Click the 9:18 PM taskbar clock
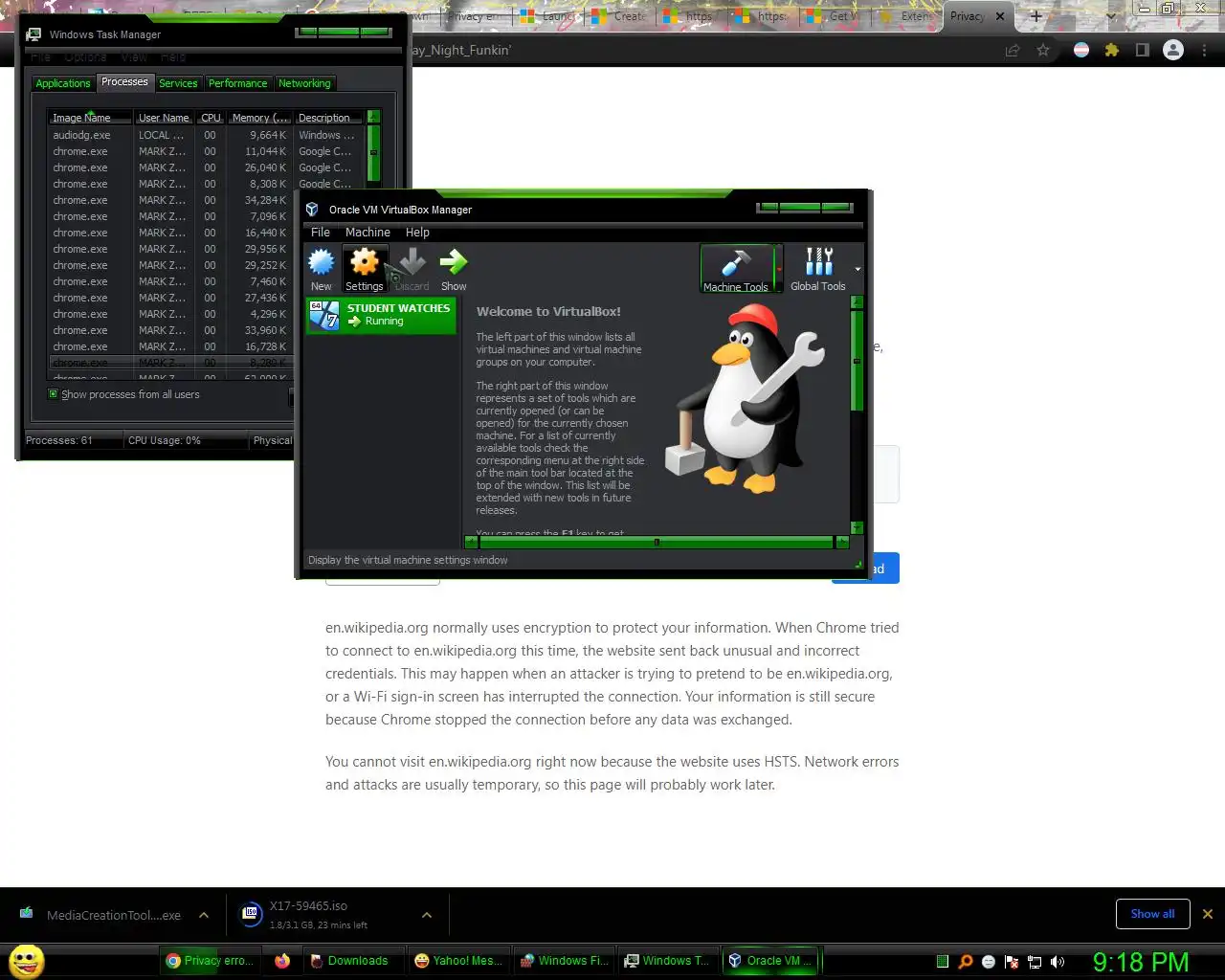The image size is (1225, 980). click(1141, 961)
